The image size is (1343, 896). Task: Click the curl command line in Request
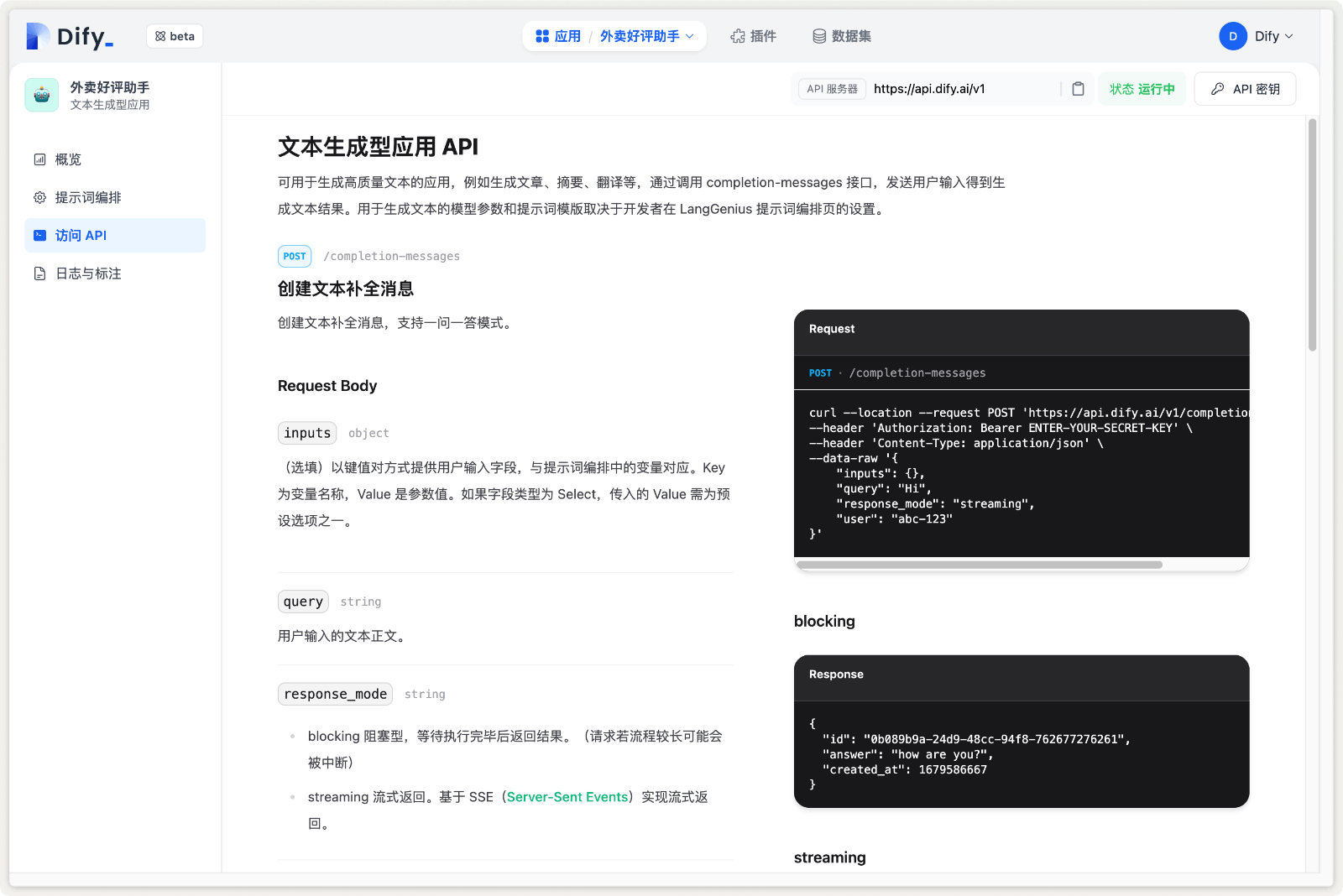pos(1029,413)
